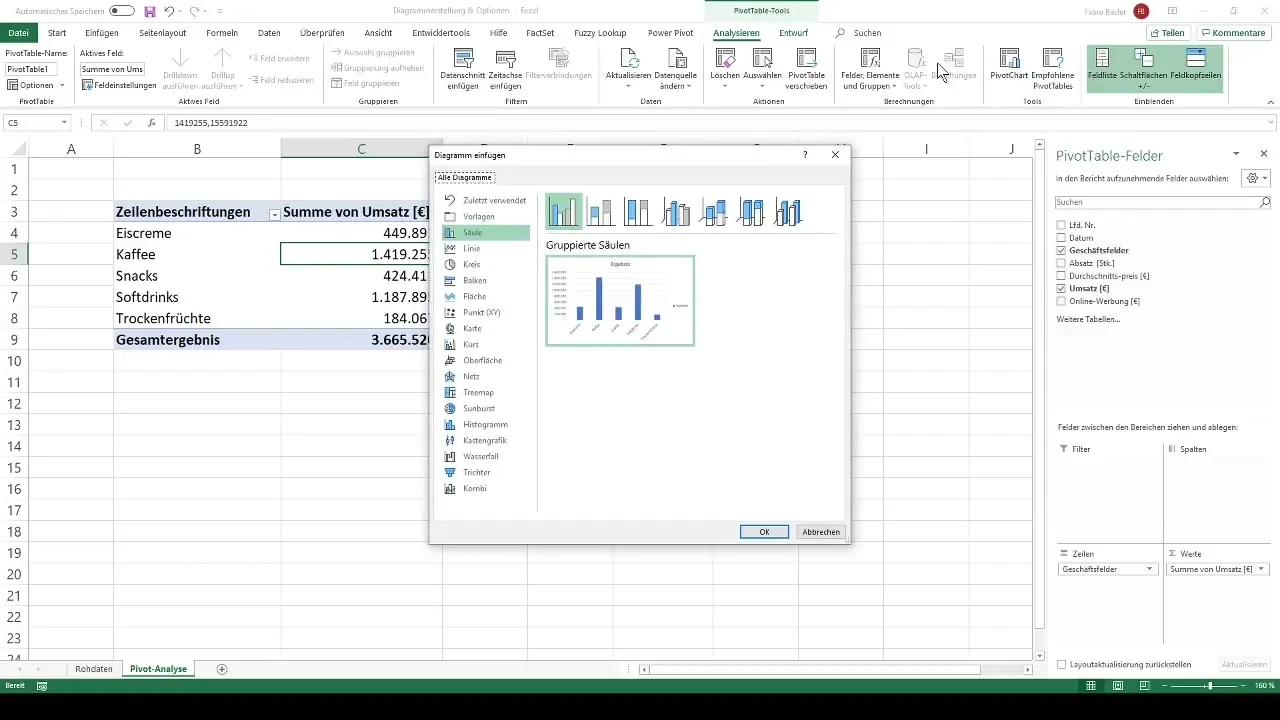Click the Zeitachse einfügen icon
The height and width of the screenshot is (720, 1280).
pyautogui.click(x=506, y=69)
